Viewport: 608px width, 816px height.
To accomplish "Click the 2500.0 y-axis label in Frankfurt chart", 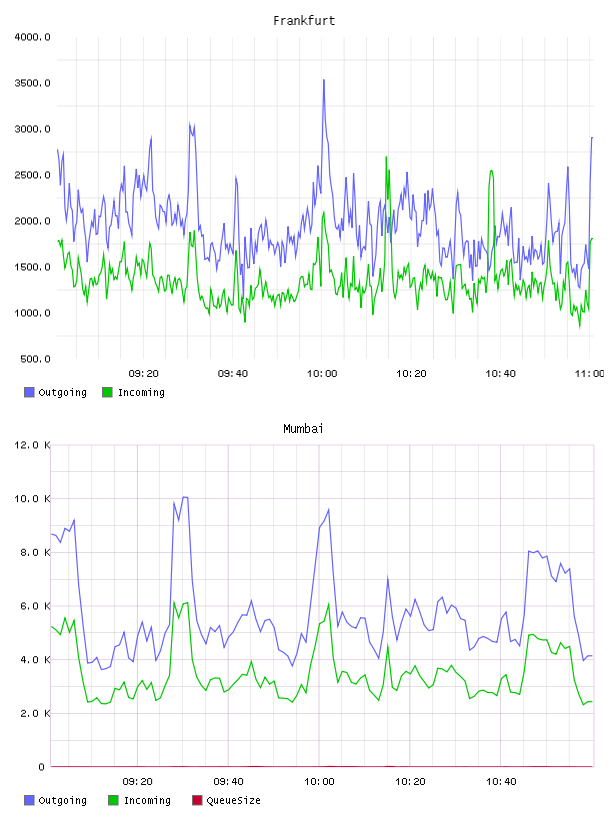I will click(32, 175).
